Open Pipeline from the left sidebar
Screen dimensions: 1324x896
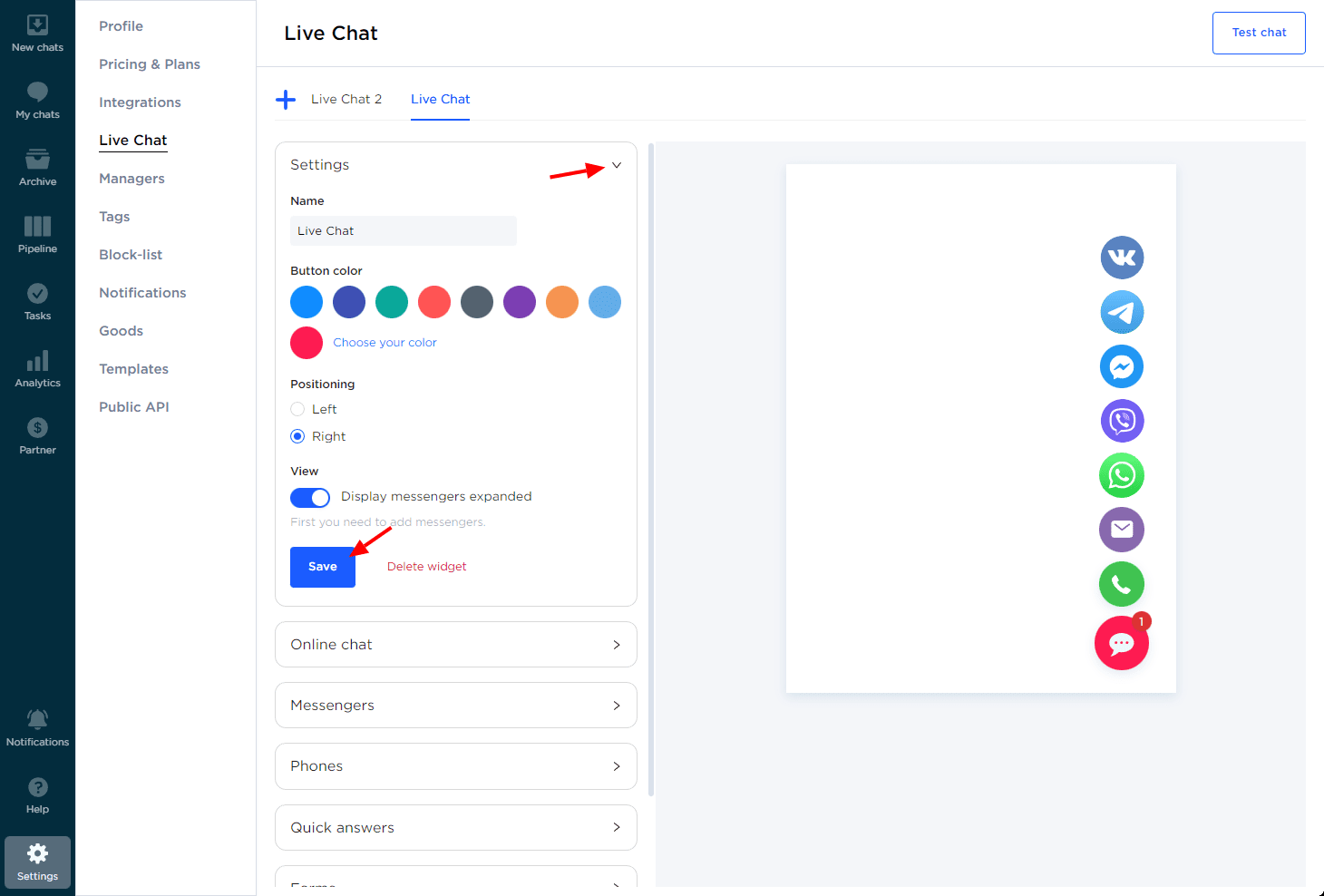coord(37,233)
